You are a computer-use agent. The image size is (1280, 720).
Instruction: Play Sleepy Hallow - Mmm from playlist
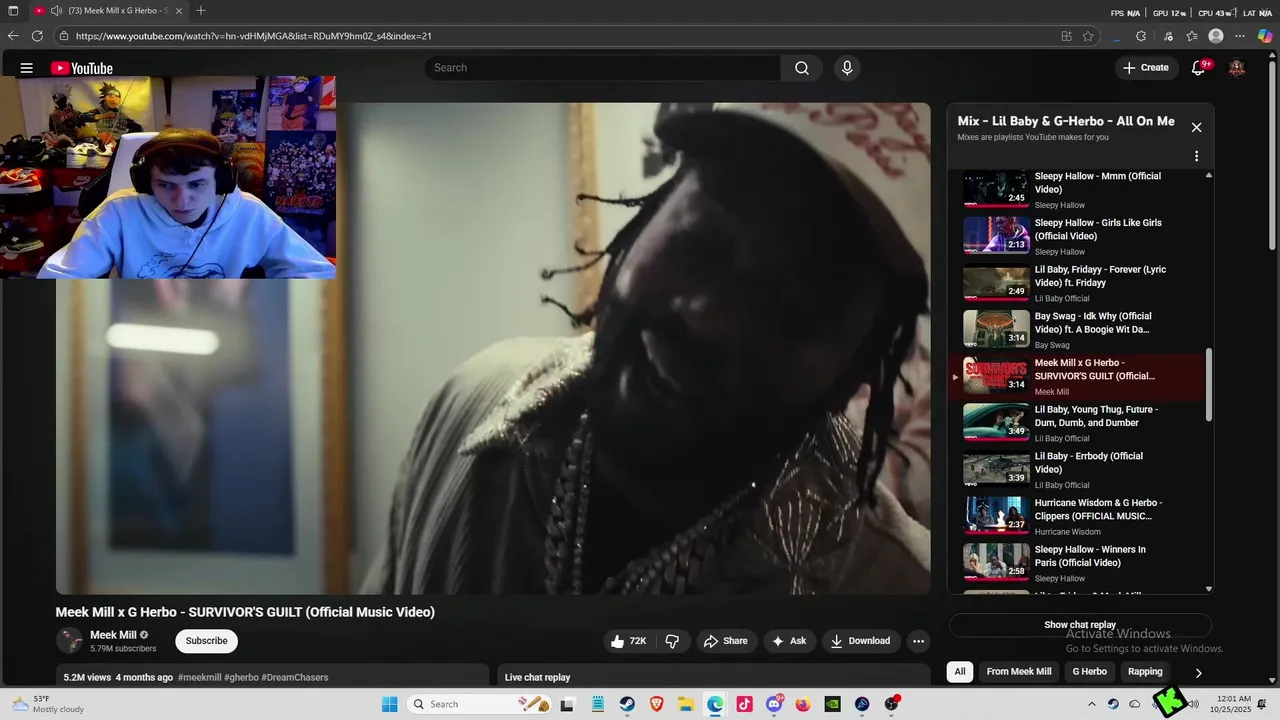tap(1075, 189)
